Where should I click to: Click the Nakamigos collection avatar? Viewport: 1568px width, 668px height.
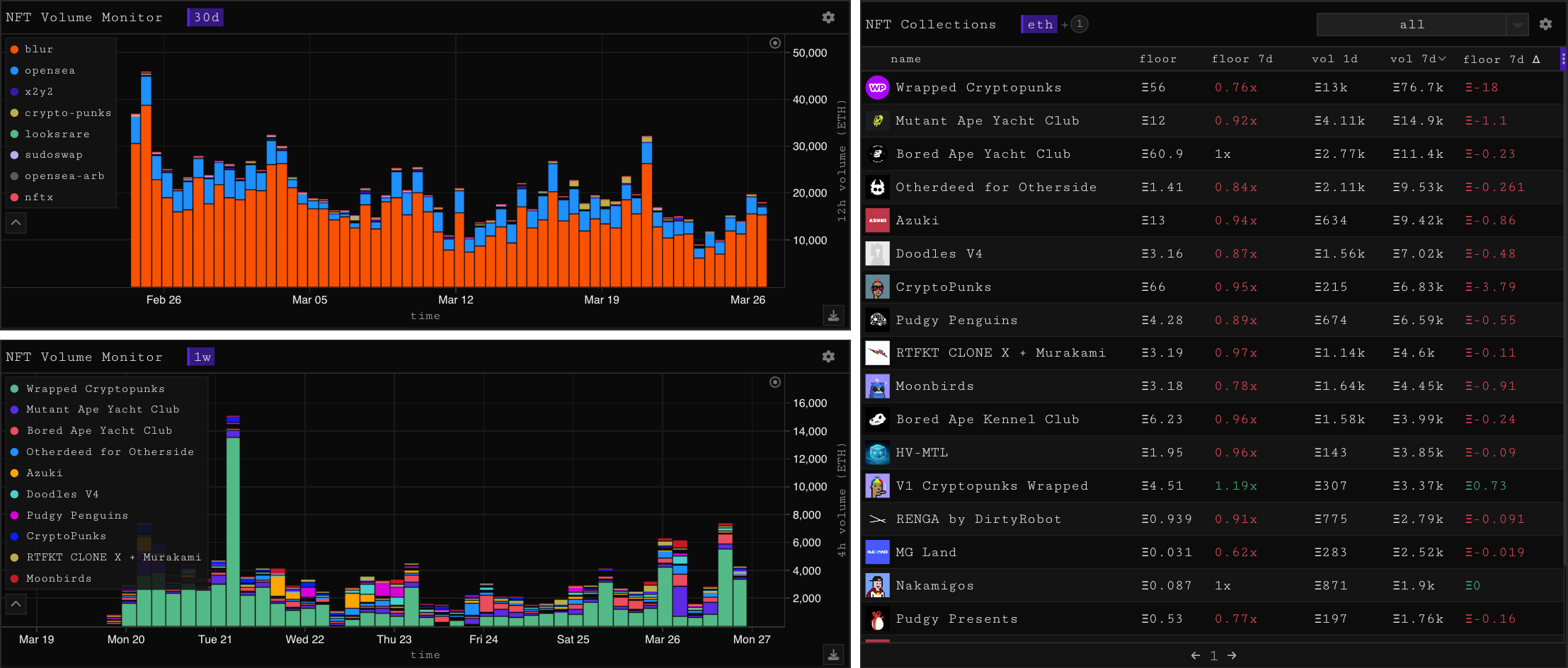878,586
